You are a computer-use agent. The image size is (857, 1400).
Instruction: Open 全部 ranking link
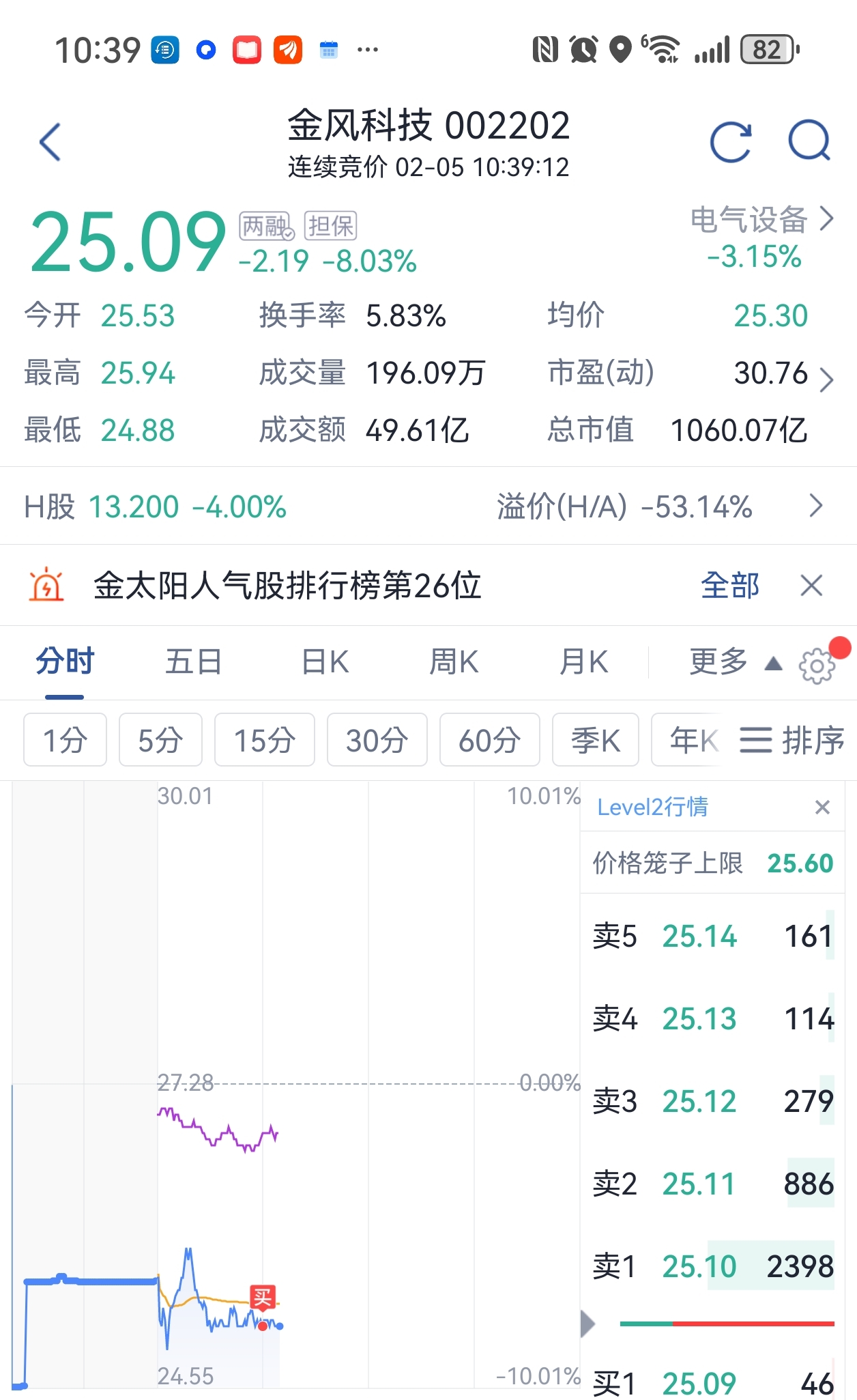click(730, 585)
